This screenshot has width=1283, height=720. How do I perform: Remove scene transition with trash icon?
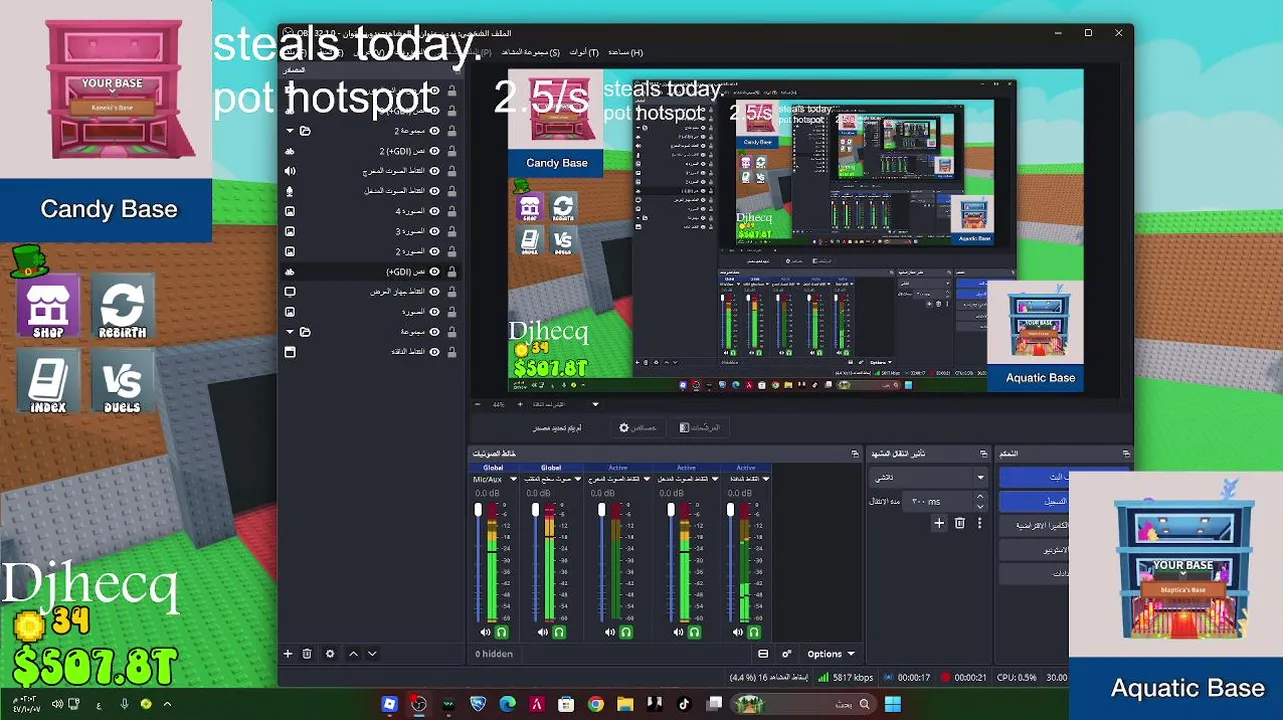(959, 523)
